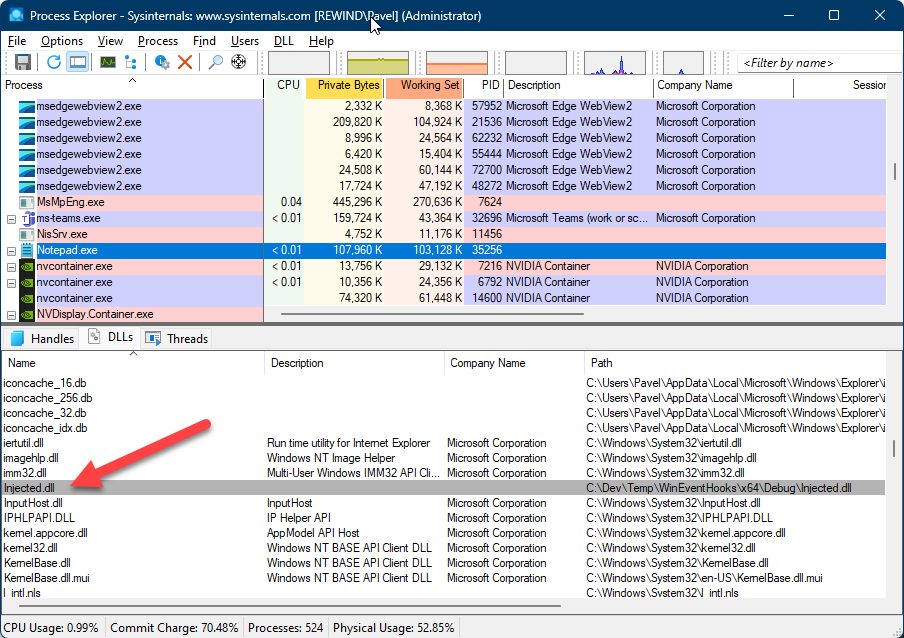This screenshot has width=904, height=638.
Task: Open the System Information graph icon
Action: [x=108, y=62]
